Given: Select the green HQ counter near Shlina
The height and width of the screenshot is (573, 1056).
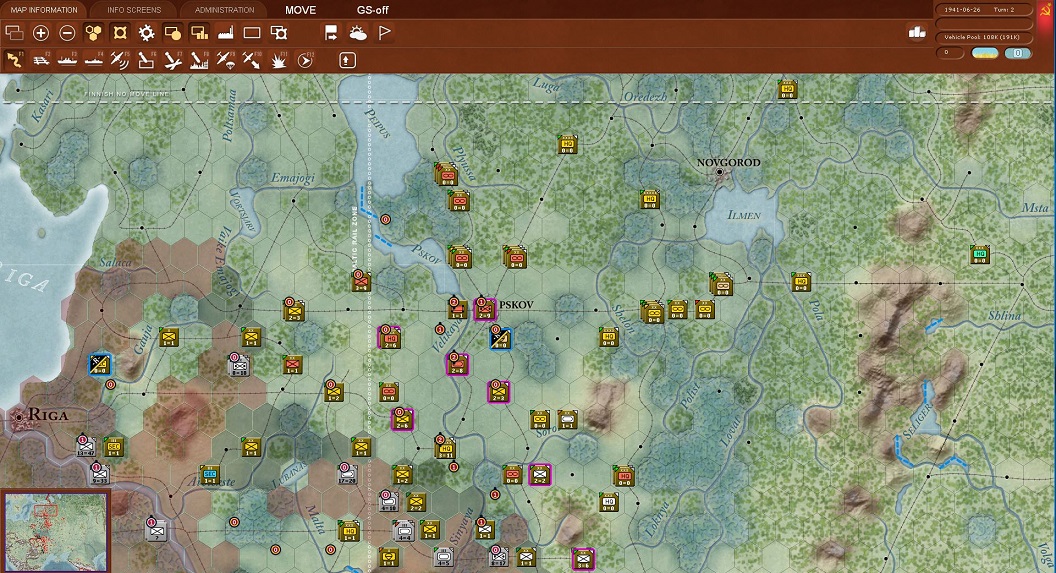Looking at the screenshot, I should [x=980, y=255].
